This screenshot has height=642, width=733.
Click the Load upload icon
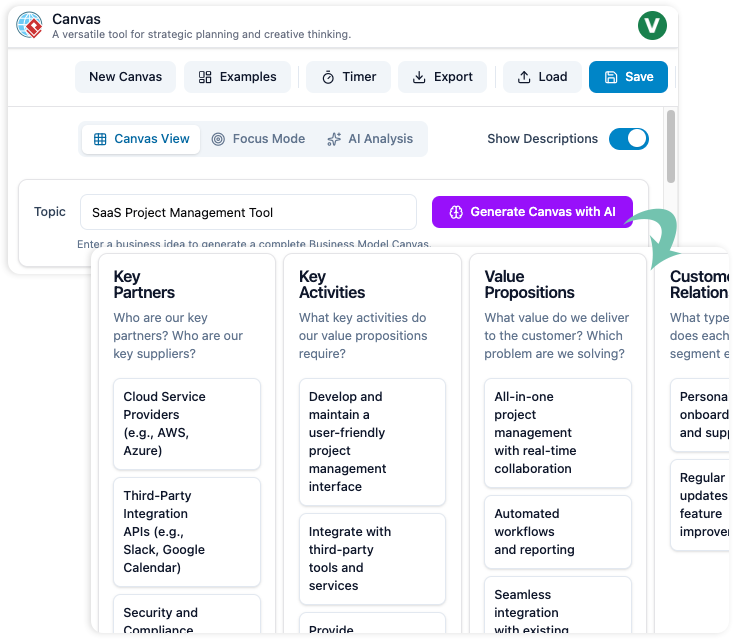click(523, 77)
